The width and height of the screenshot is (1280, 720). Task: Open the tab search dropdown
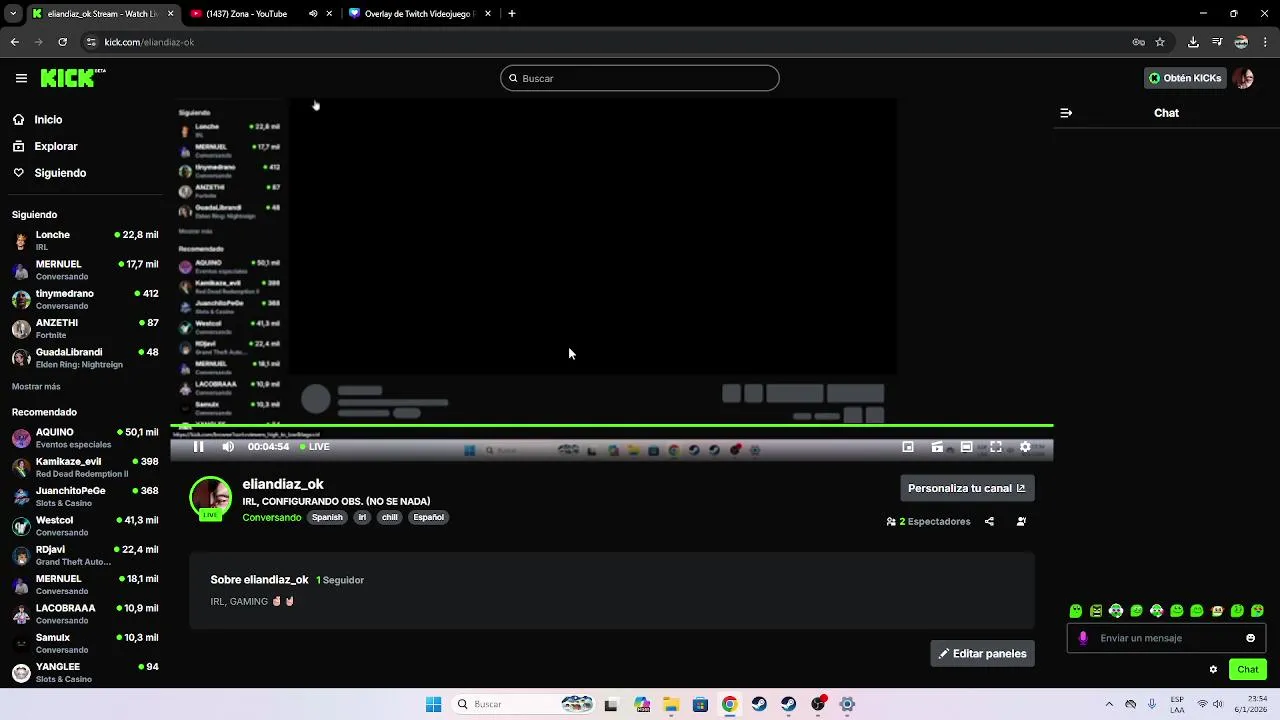[x=13, y=14]
